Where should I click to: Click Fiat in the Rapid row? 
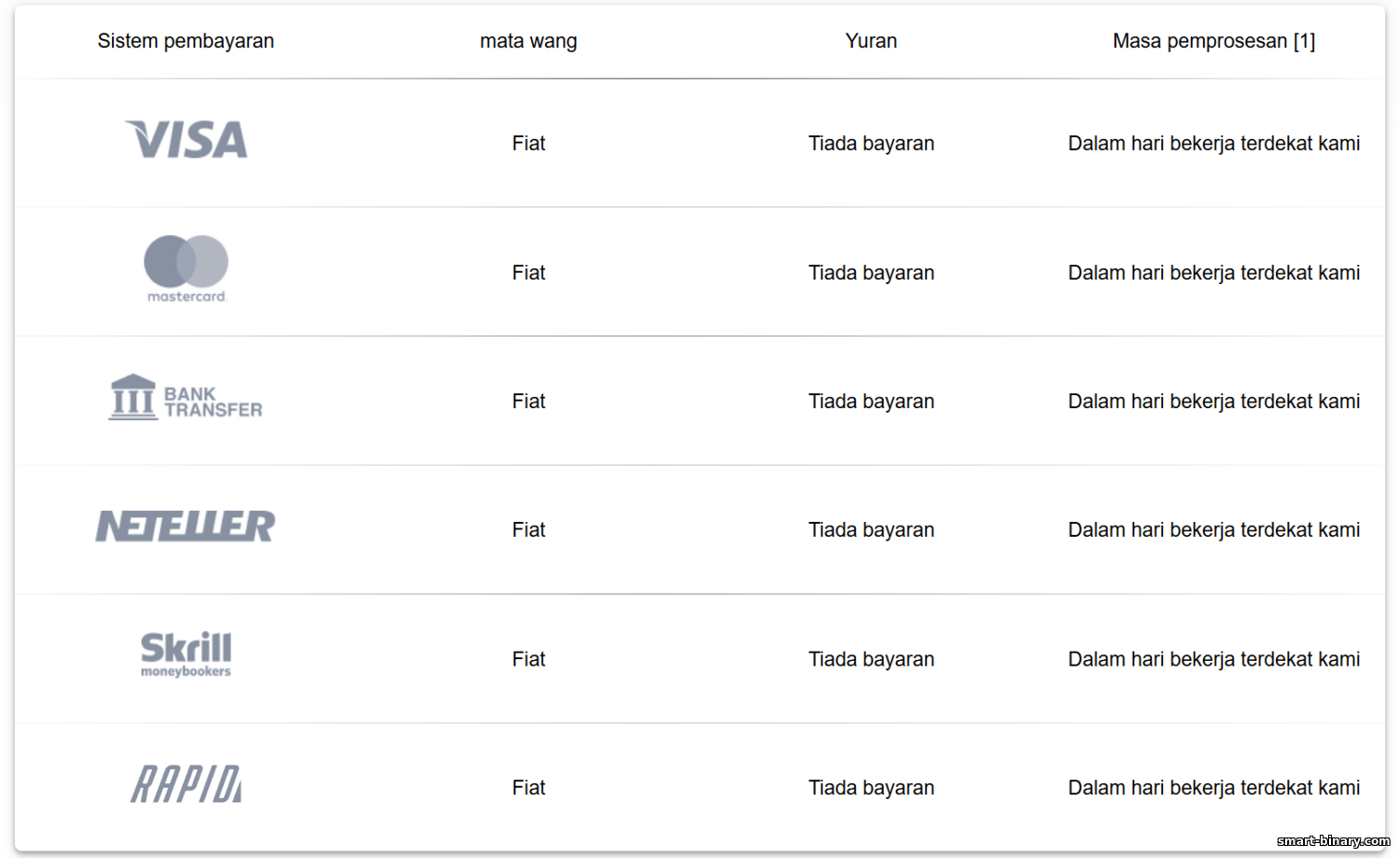coord(528,788)
